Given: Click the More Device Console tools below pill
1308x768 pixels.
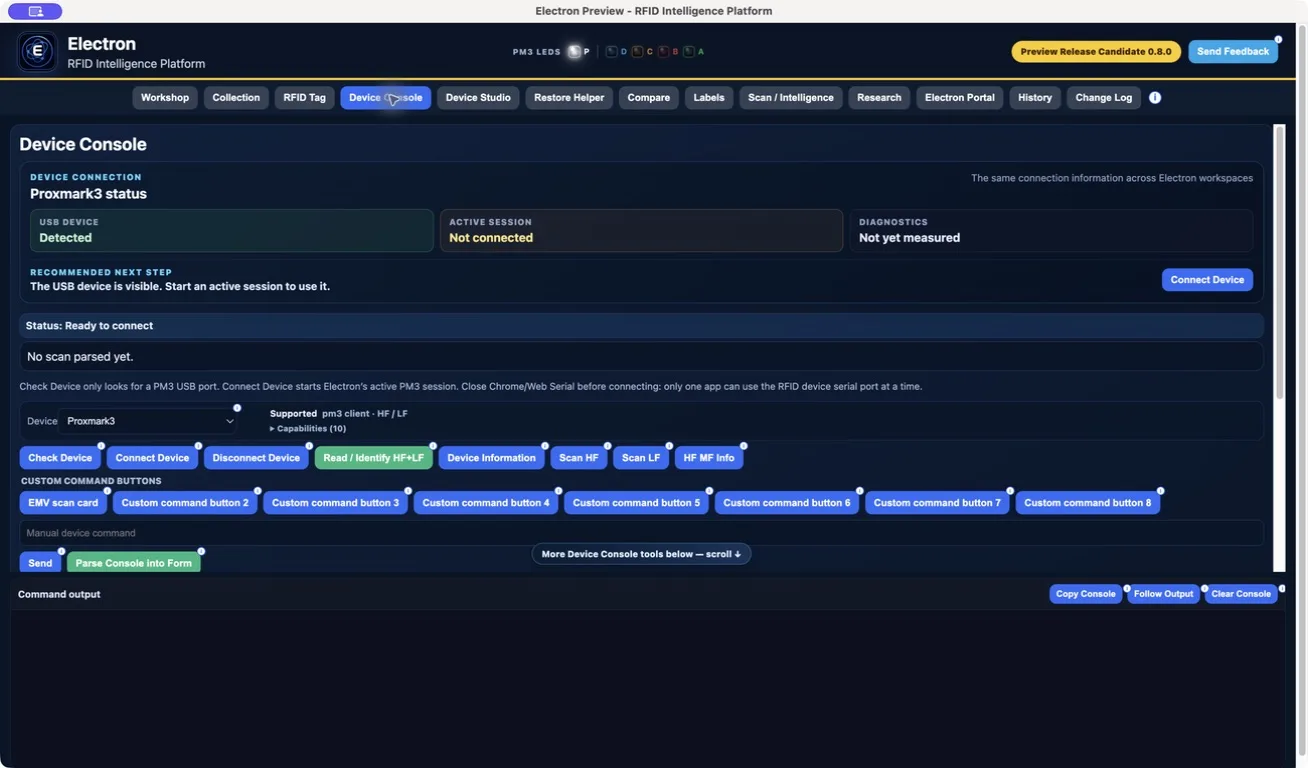Looking at the screenshot, I should tap(641, 554).
